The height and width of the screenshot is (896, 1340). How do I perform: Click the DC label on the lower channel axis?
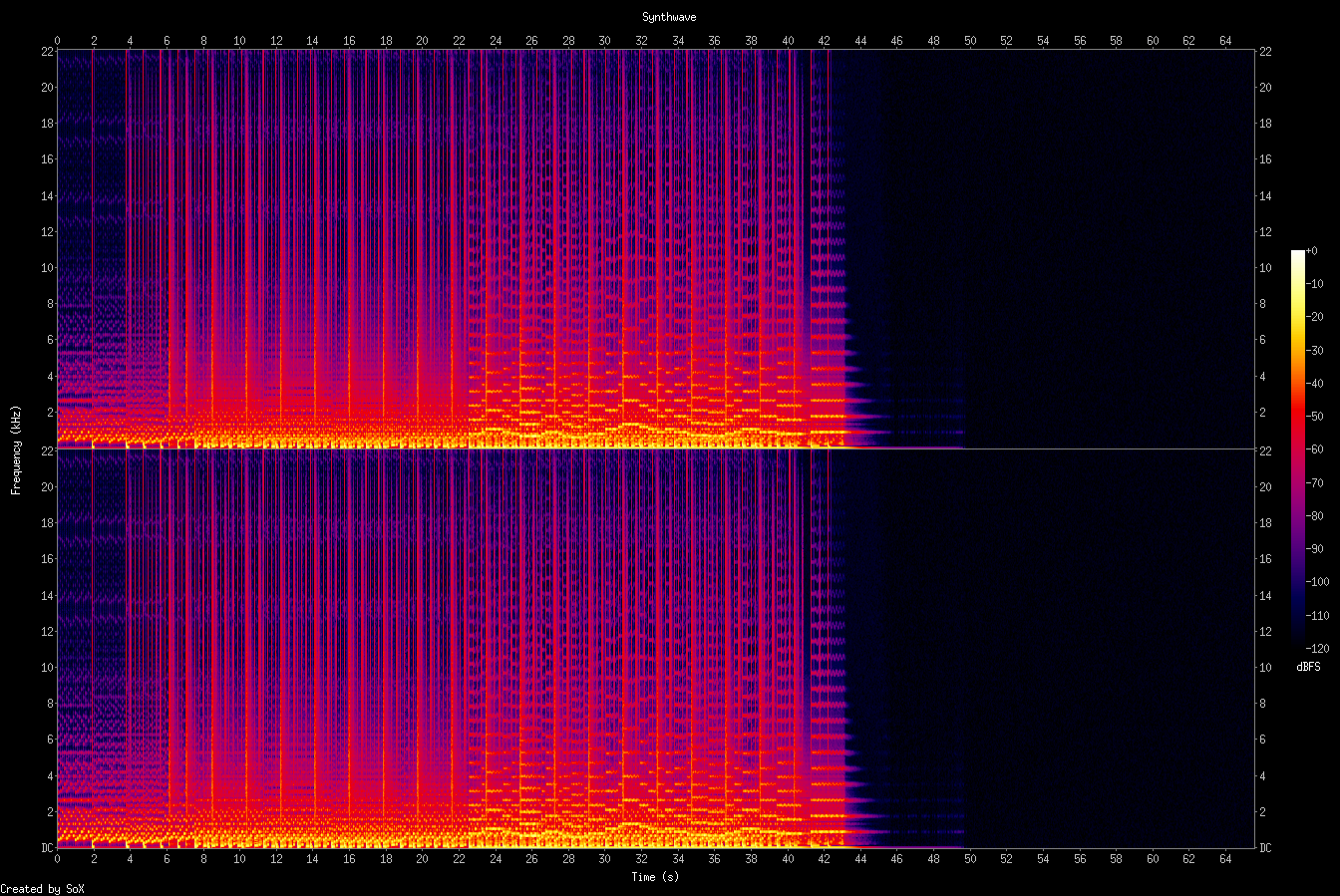tap(45, 845)
